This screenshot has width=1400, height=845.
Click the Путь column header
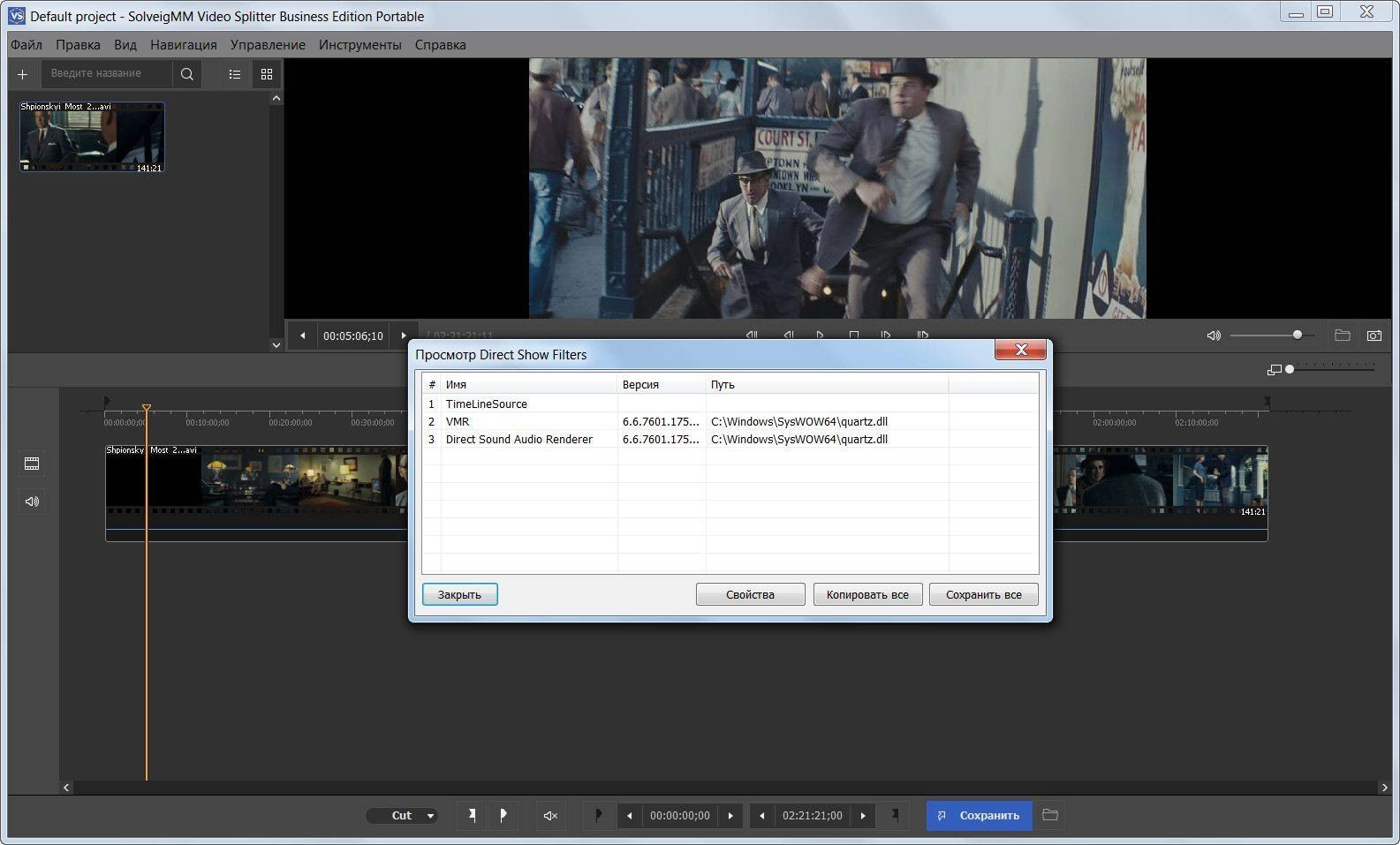pyautogui.click(x=827, y=384)
